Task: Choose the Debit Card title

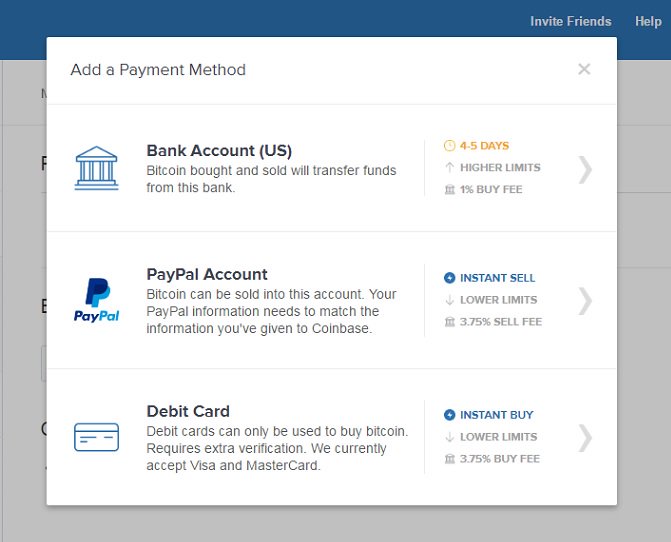Action: [x=188, y=411]
